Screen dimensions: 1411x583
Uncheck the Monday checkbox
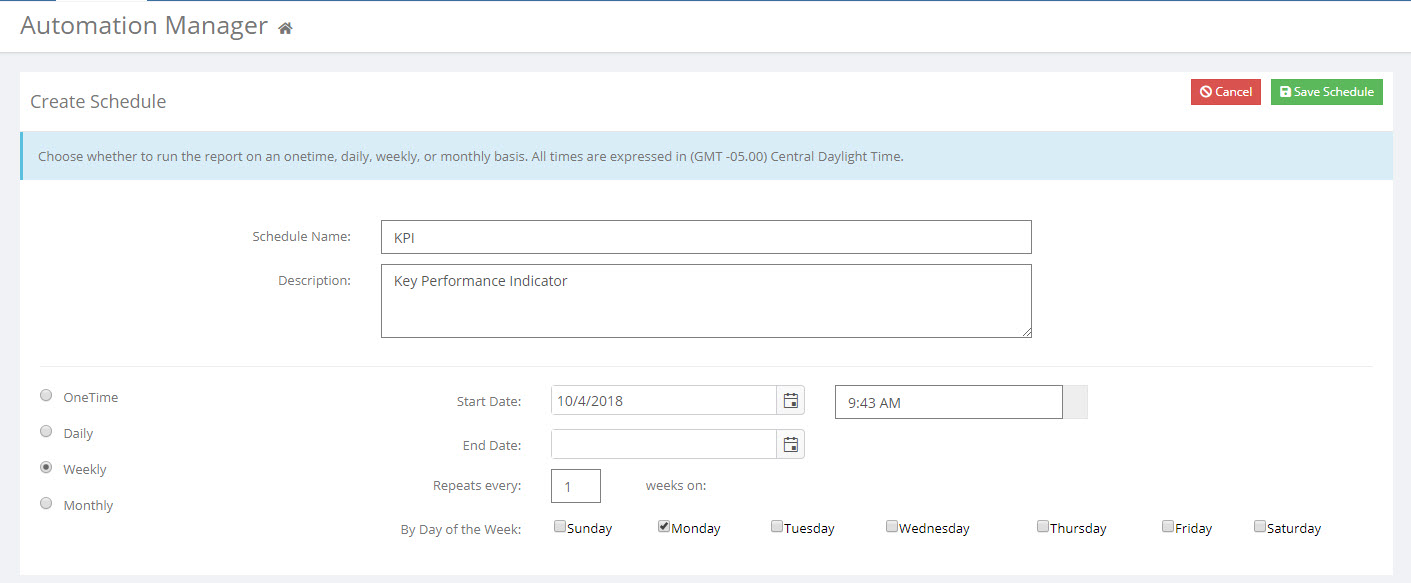(x=664, y=526)
